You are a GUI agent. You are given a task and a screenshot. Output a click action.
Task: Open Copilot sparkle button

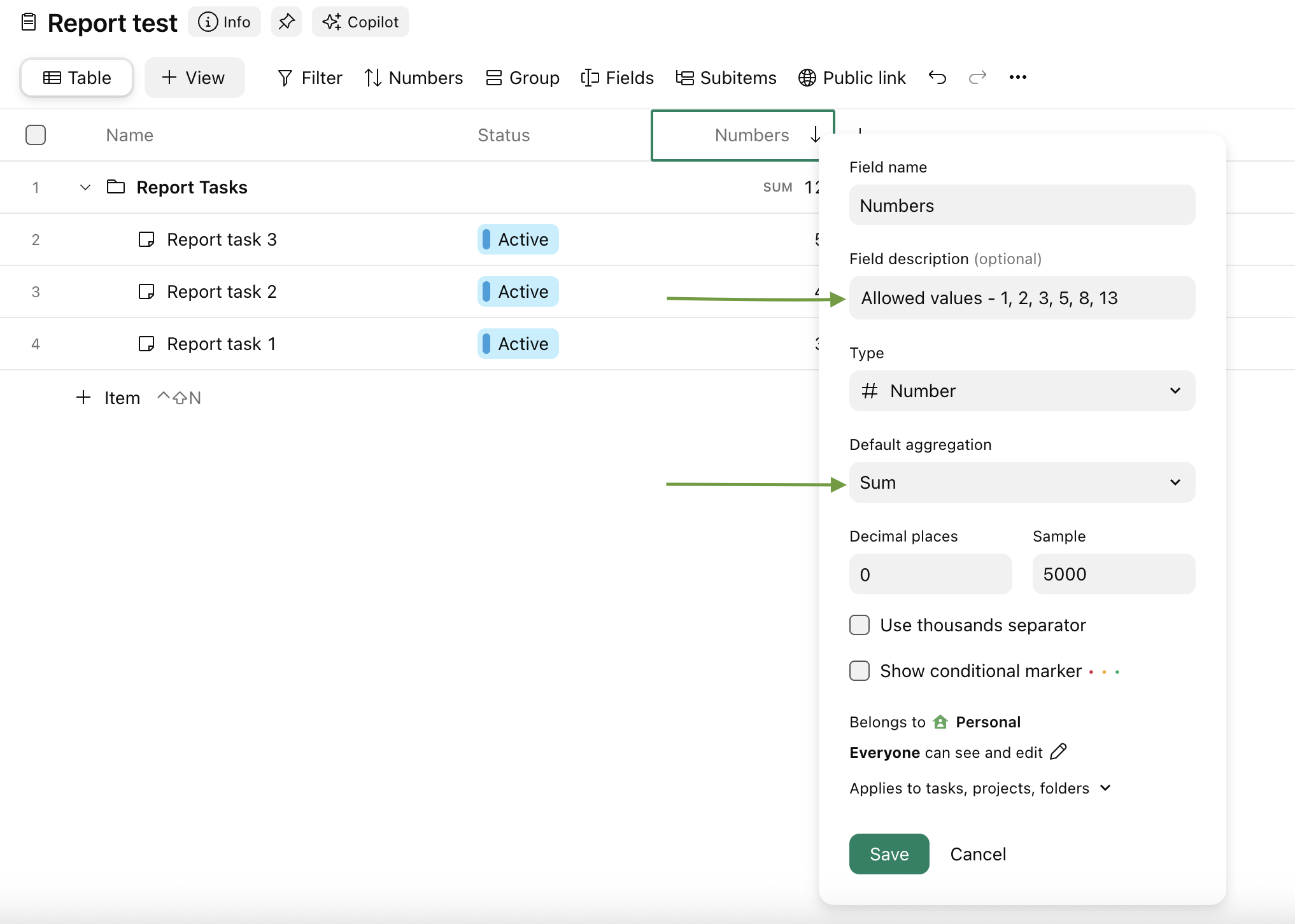click(360, 22)
